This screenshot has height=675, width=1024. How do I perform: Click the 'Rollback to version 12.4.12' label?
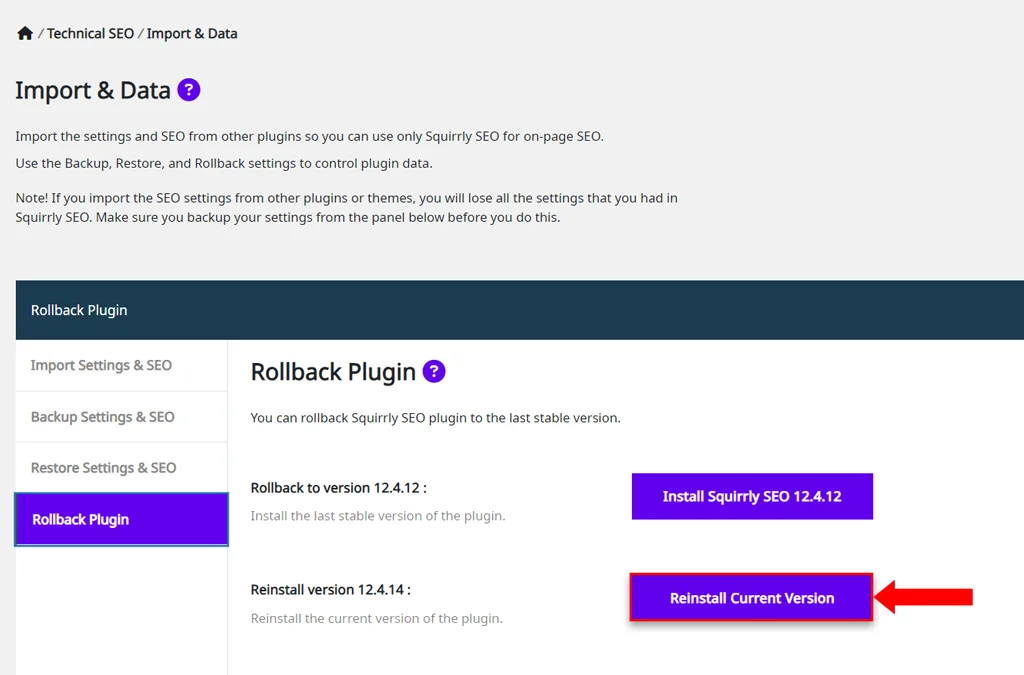(339, 488)
